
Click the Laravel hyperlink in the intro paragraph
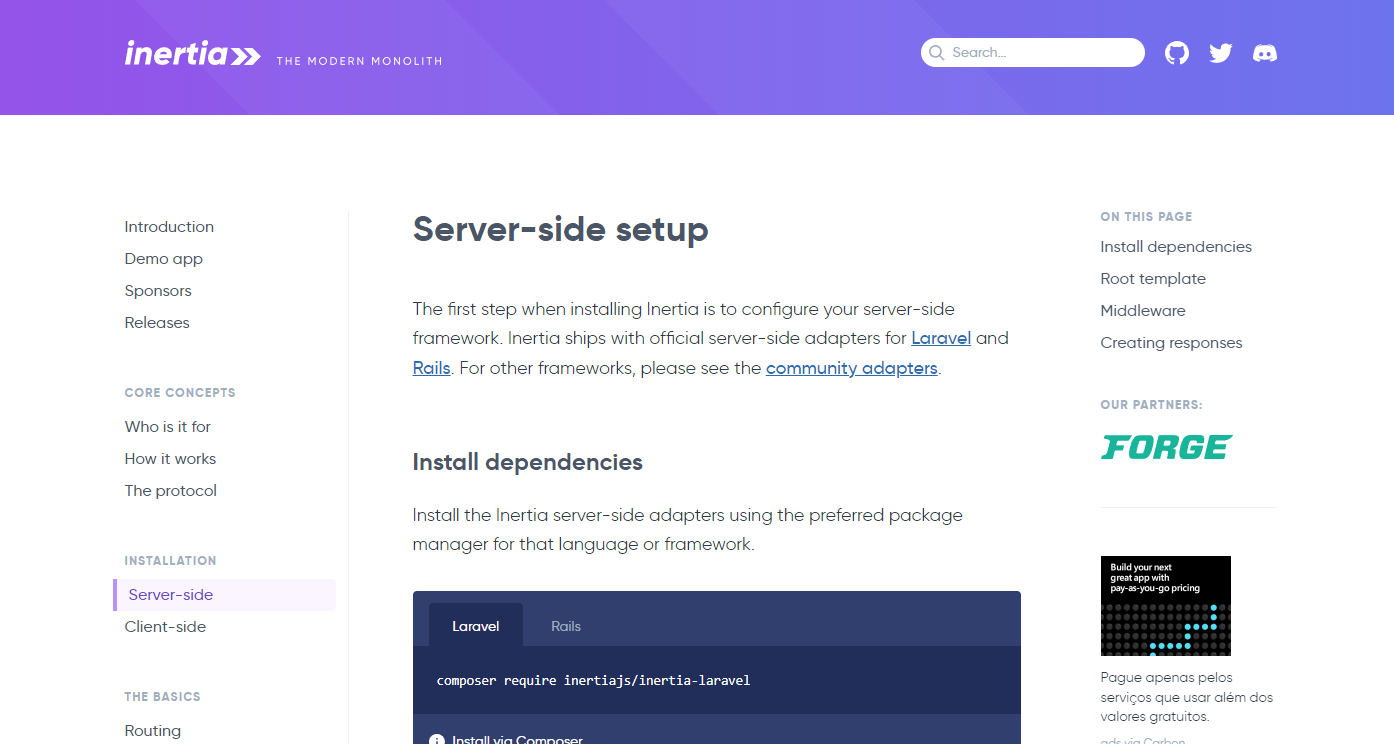(941, 338)
